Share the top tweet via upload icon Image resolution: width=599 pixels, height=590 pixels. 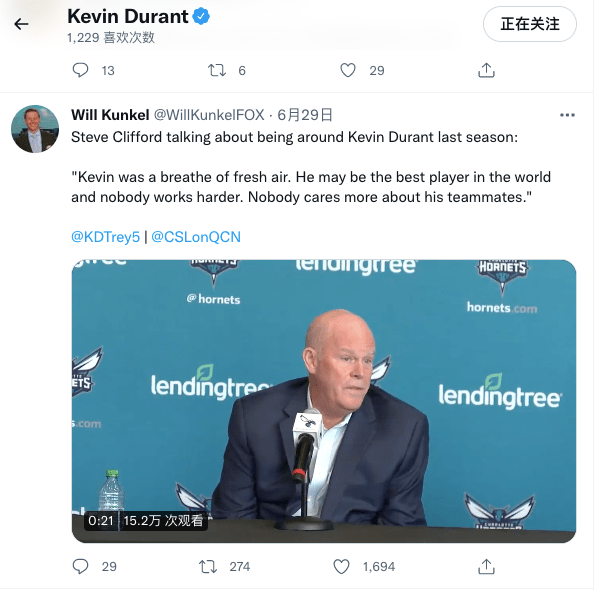pos(486,70)
